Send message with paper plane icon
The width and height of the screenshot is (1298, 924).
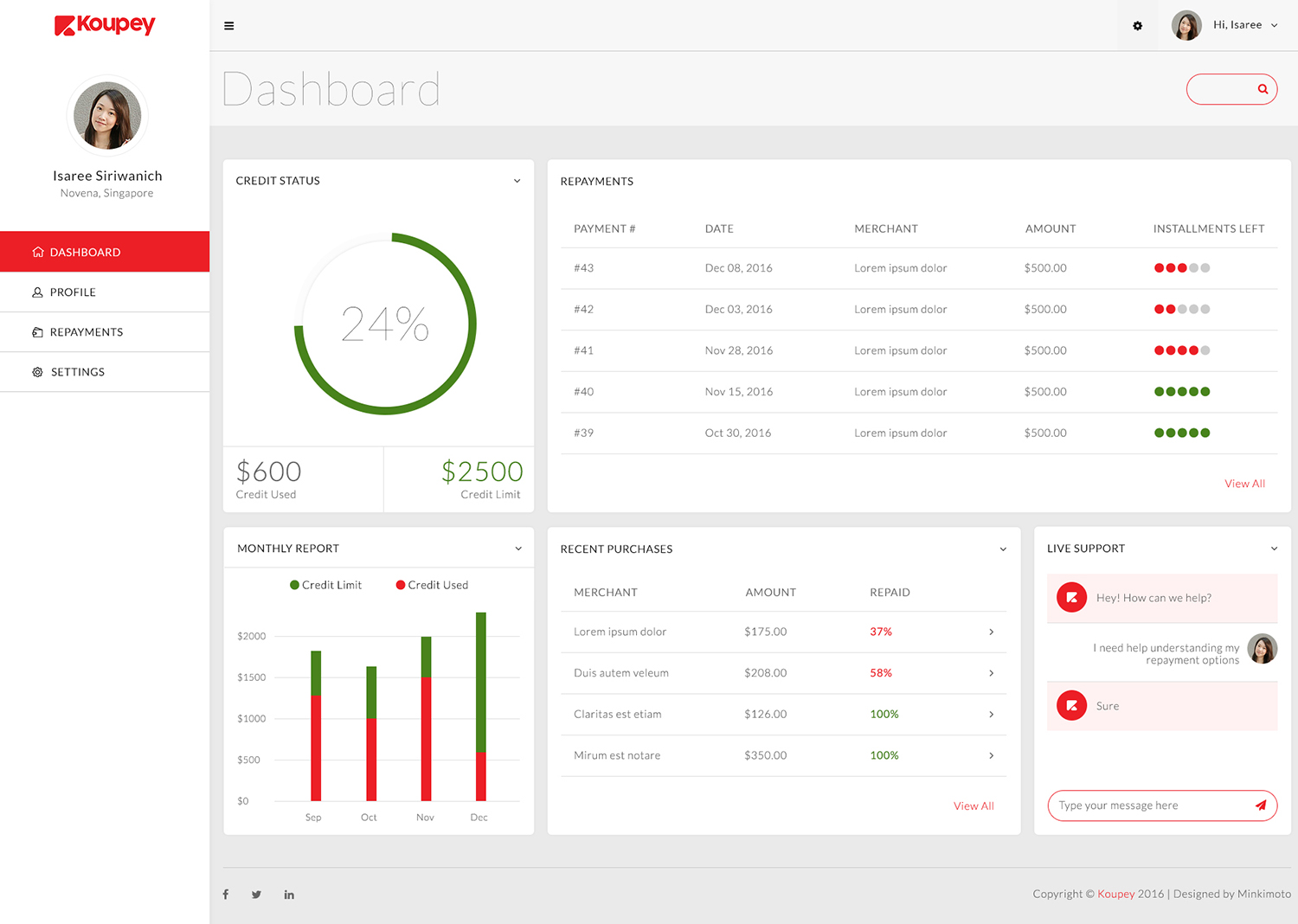pos(1261,805)
